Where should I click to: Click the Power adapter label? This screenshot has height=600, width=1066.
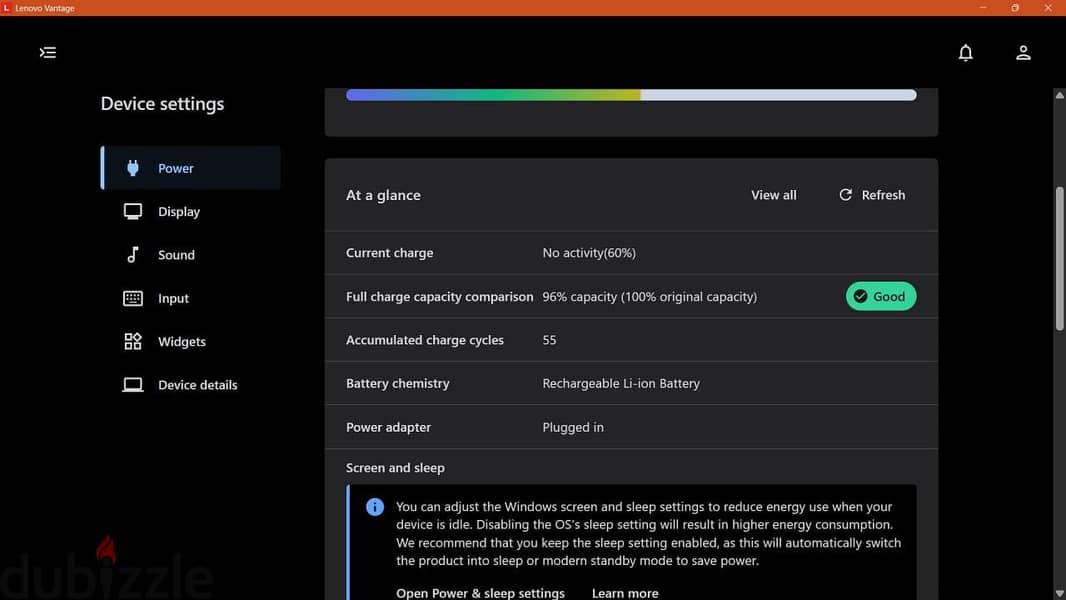(388, 427)
